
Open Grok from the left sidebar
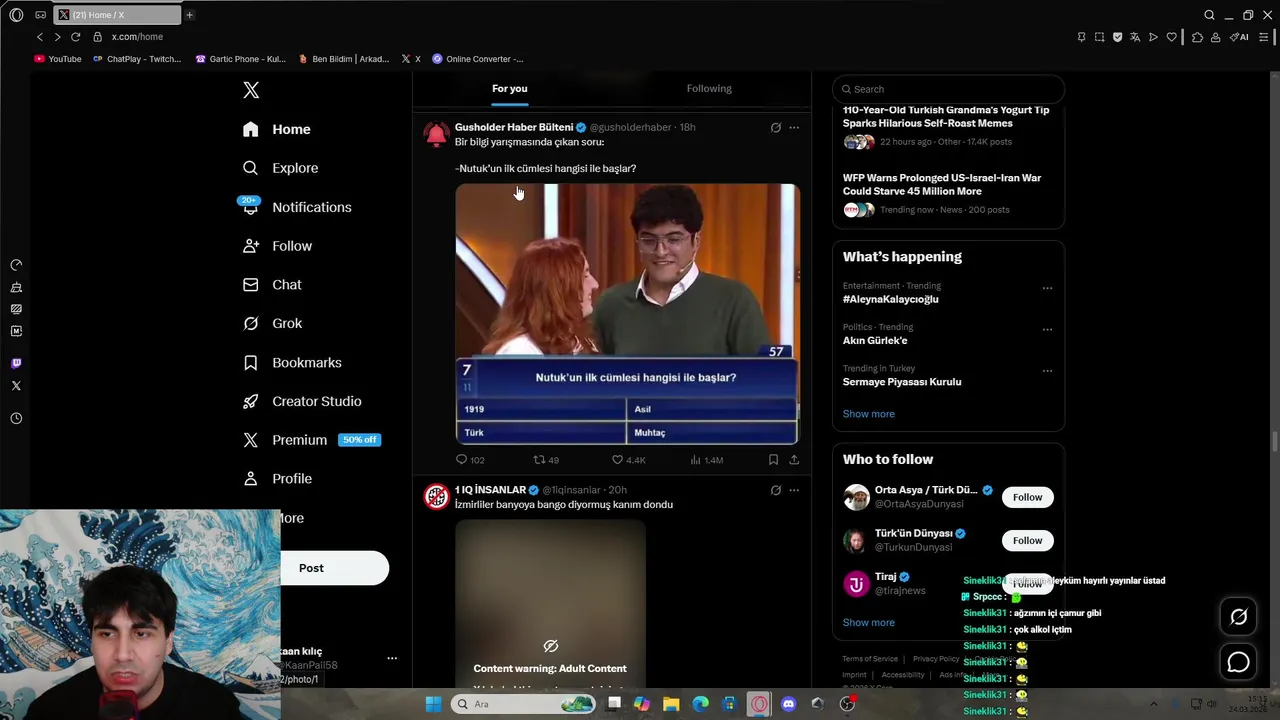point(273,323)
